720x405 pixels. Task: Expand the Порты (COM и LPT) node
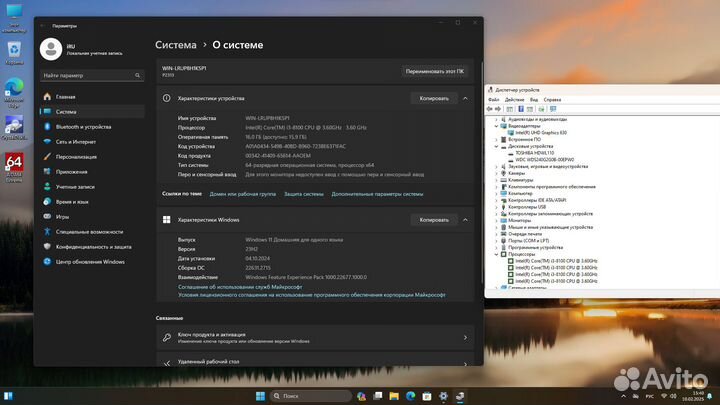tap(496, 241)
